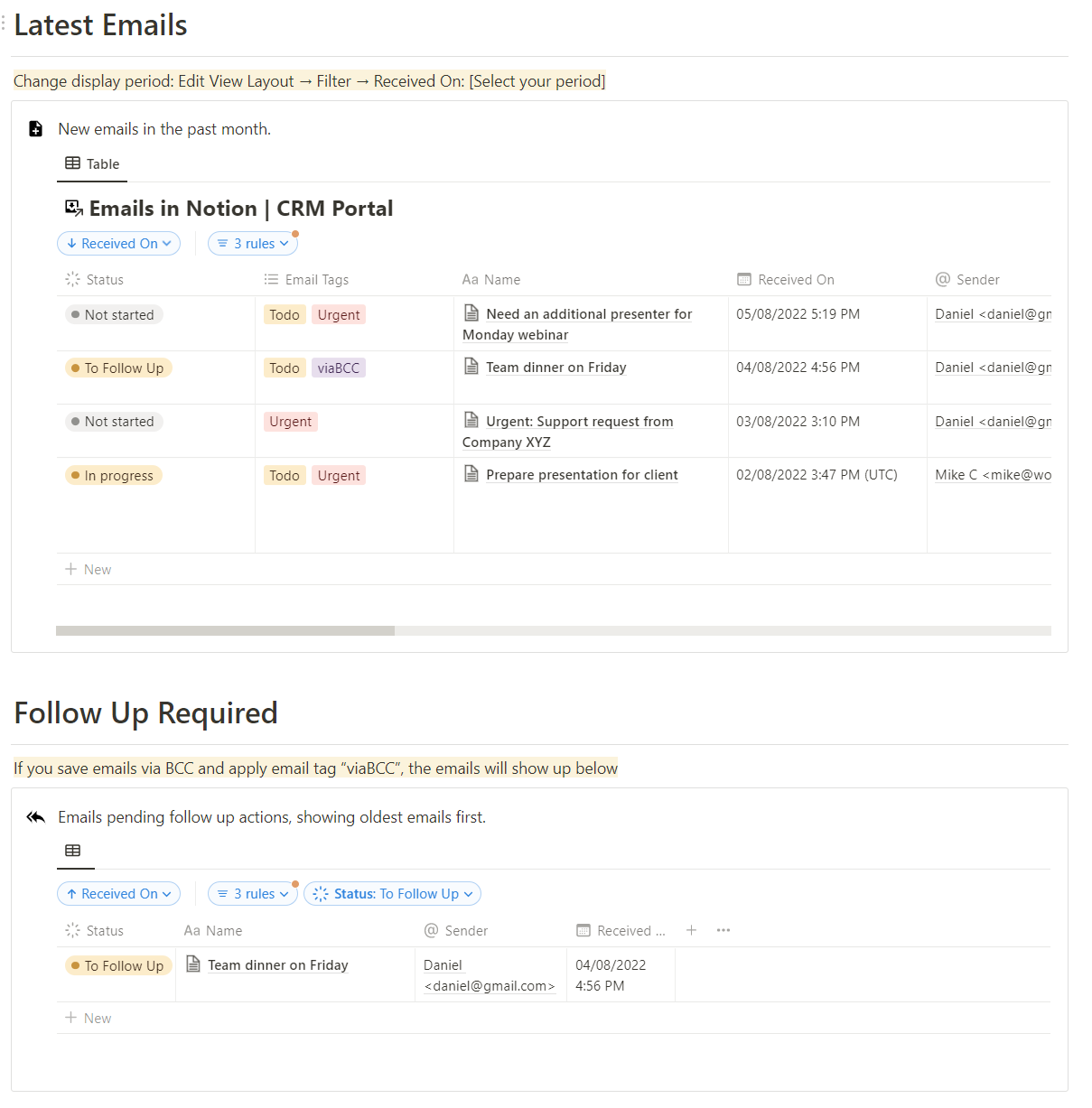
Task: Open the three-dots column options menu
Action: coord(723,930)
